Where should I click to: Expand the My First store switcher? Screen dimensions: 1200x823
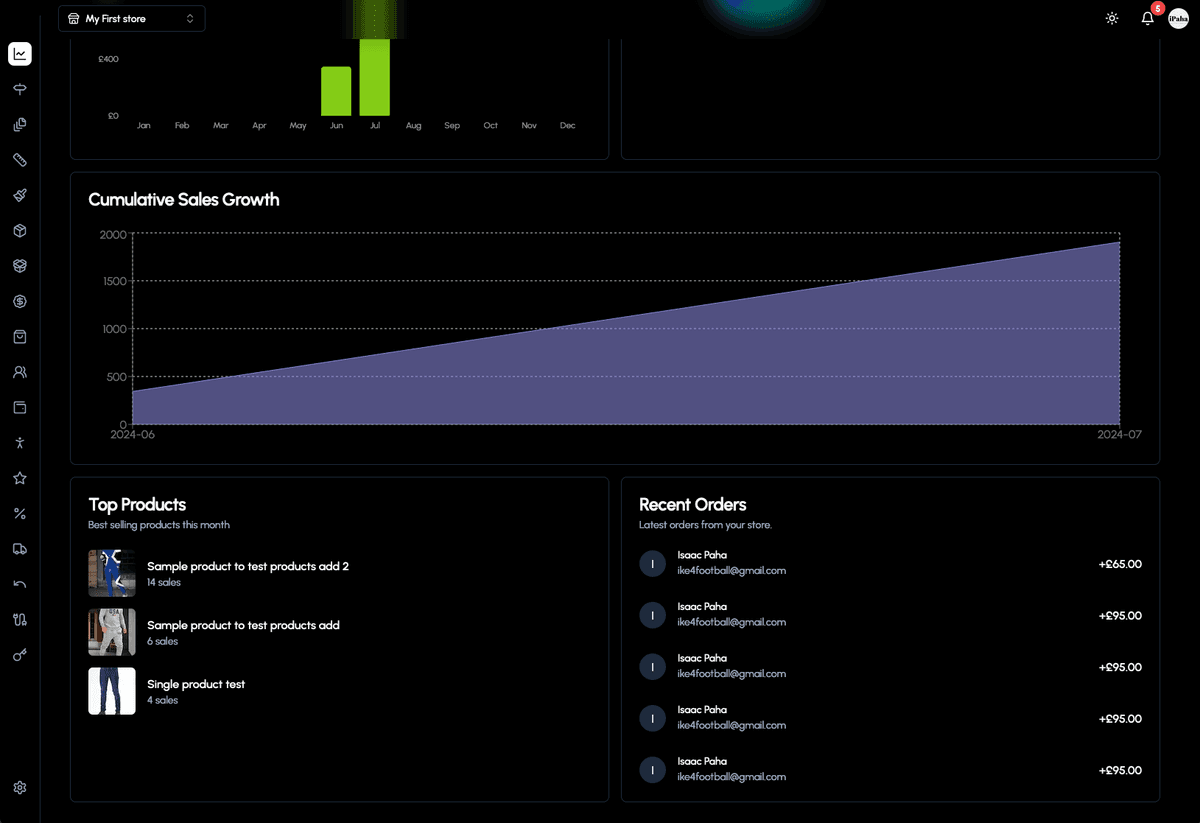pyautogui.click(x=132, y=19)
